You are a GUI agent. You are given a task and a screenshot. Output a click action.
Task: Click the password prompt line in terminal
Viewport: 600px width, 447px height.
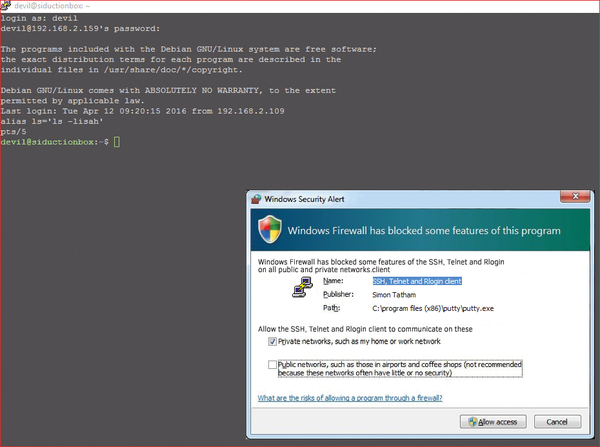[80, 28]
